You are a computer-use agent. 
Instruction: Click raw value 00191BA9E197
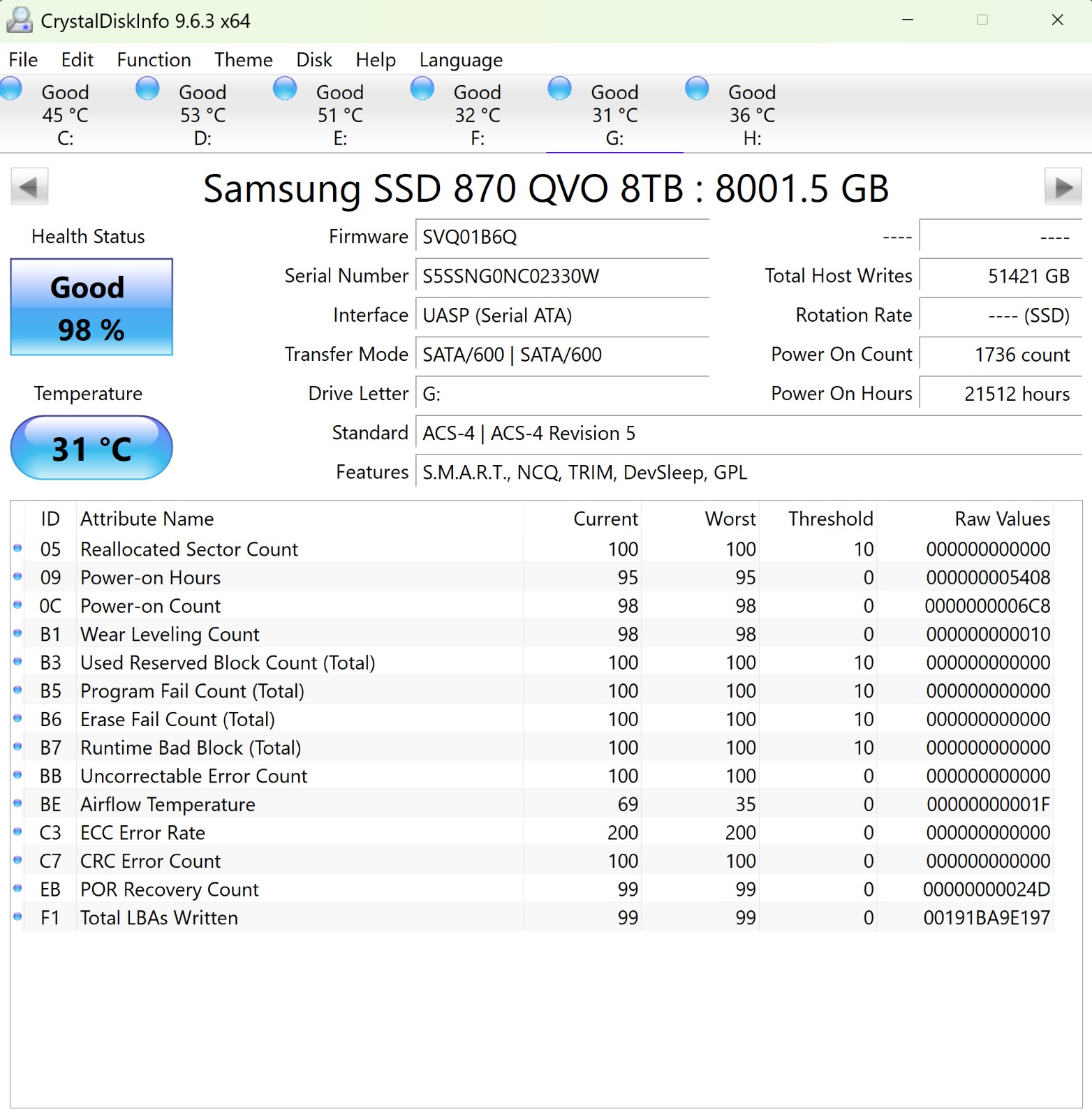987,917
